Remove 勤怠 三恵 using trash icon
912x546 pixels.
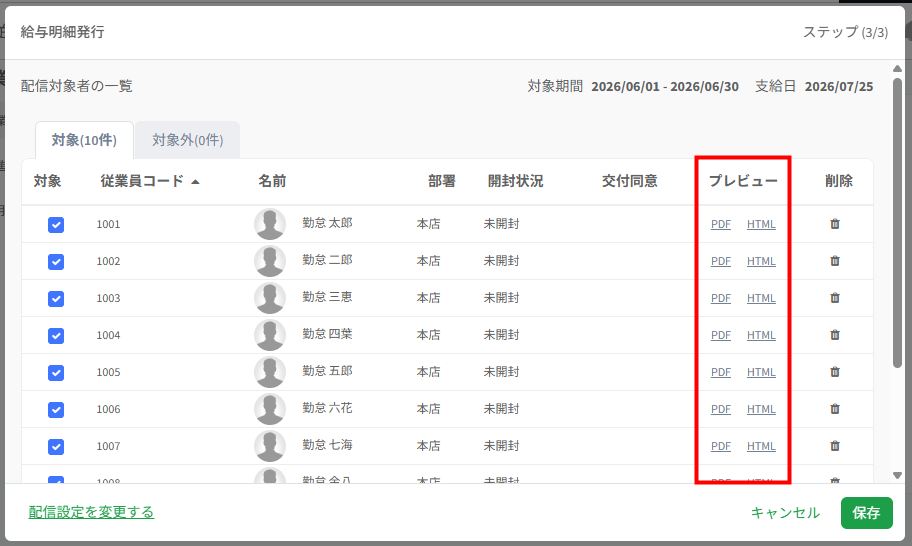click(835, 298)
